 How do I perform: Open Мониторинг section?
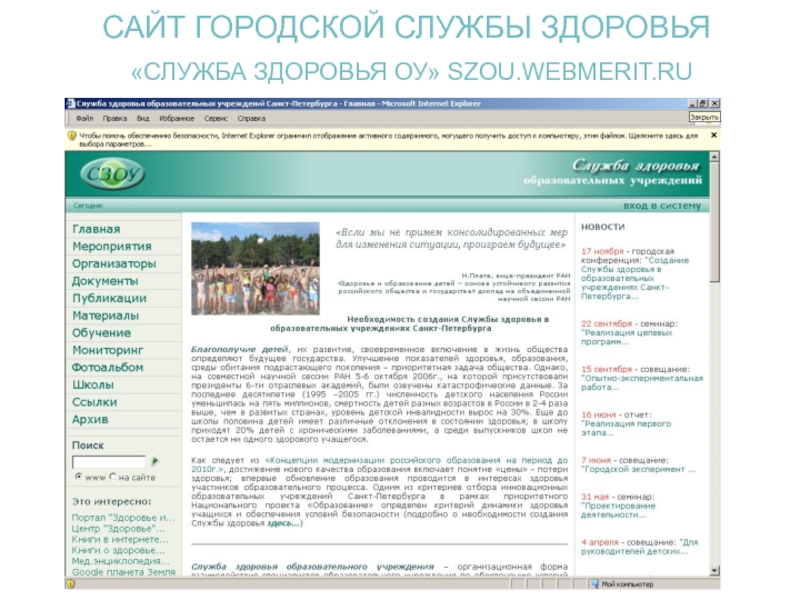[108, 351]
